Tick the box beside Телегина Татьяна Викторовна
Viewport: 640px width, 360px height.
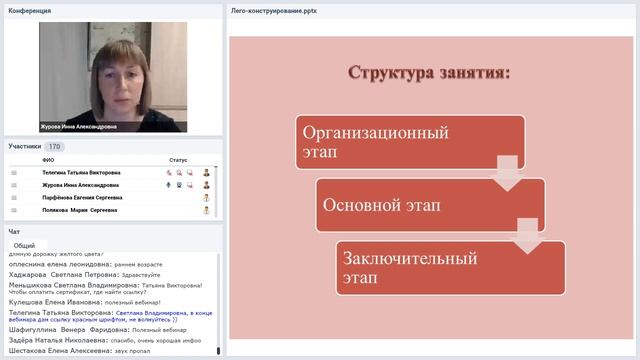coord(14,173)
